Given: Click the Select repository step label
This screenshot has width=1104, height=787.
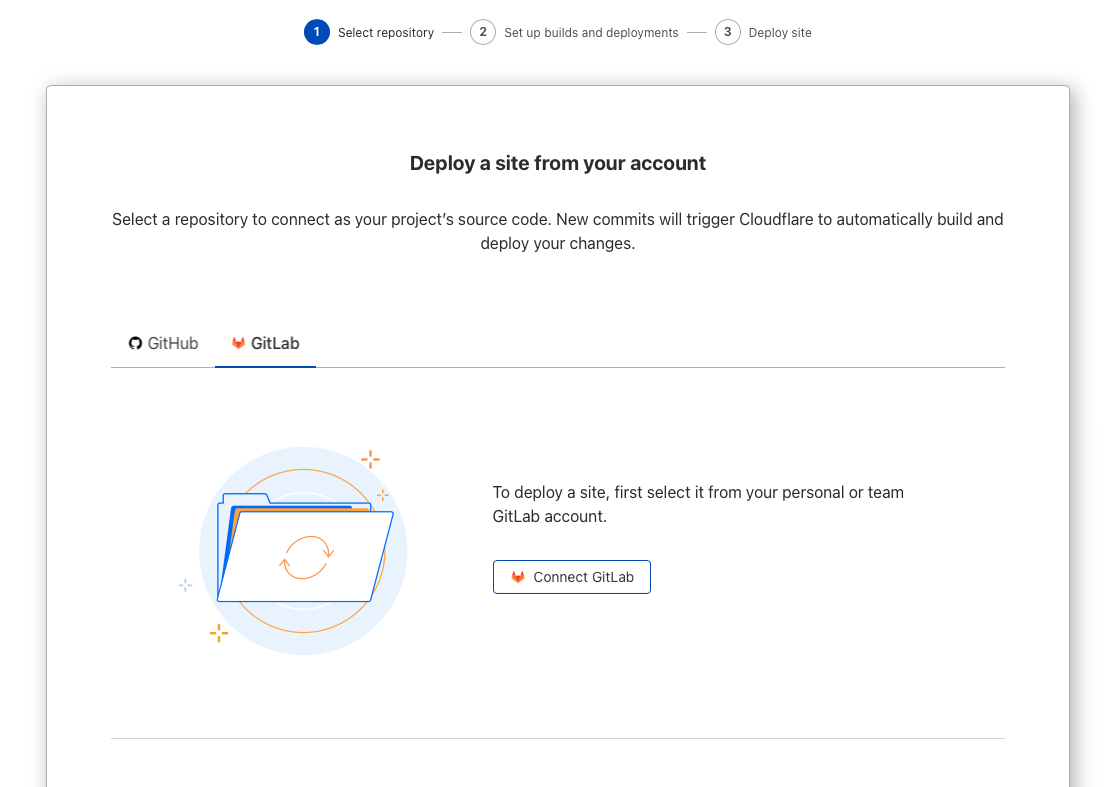Looking at the screenshot, I should coord(386,32).
